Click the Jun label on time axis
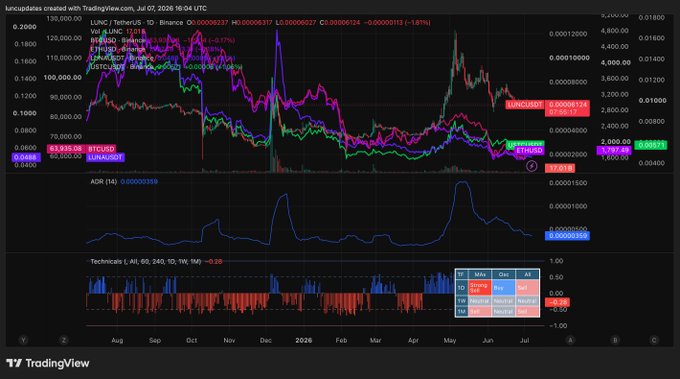The height and width of the screenshot is (379, 680). pyautogui.click(x=488, y=340)
